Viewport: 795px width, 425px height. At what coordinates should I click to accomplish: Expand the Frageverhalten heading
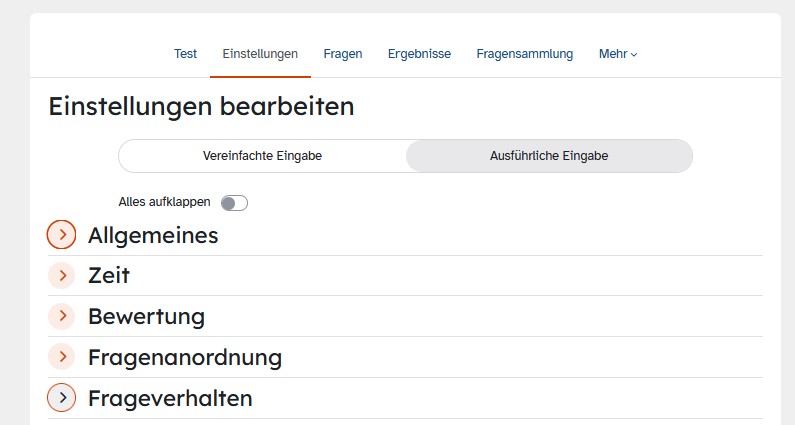170,398
